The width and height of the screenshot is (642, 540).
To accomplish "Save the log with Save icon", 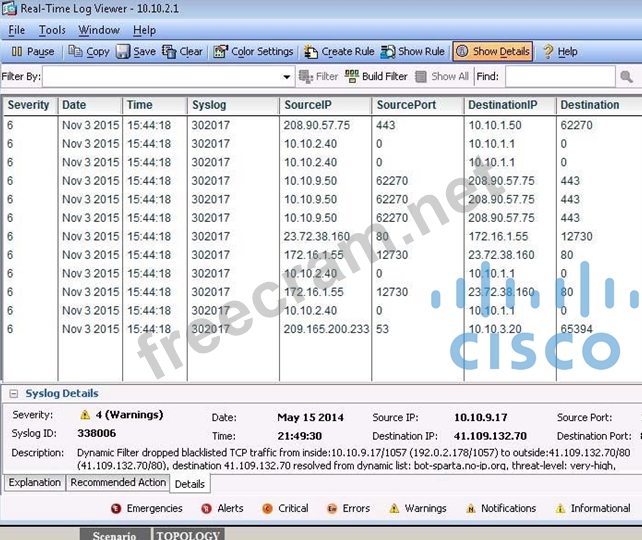I will (x=135, y=52).
